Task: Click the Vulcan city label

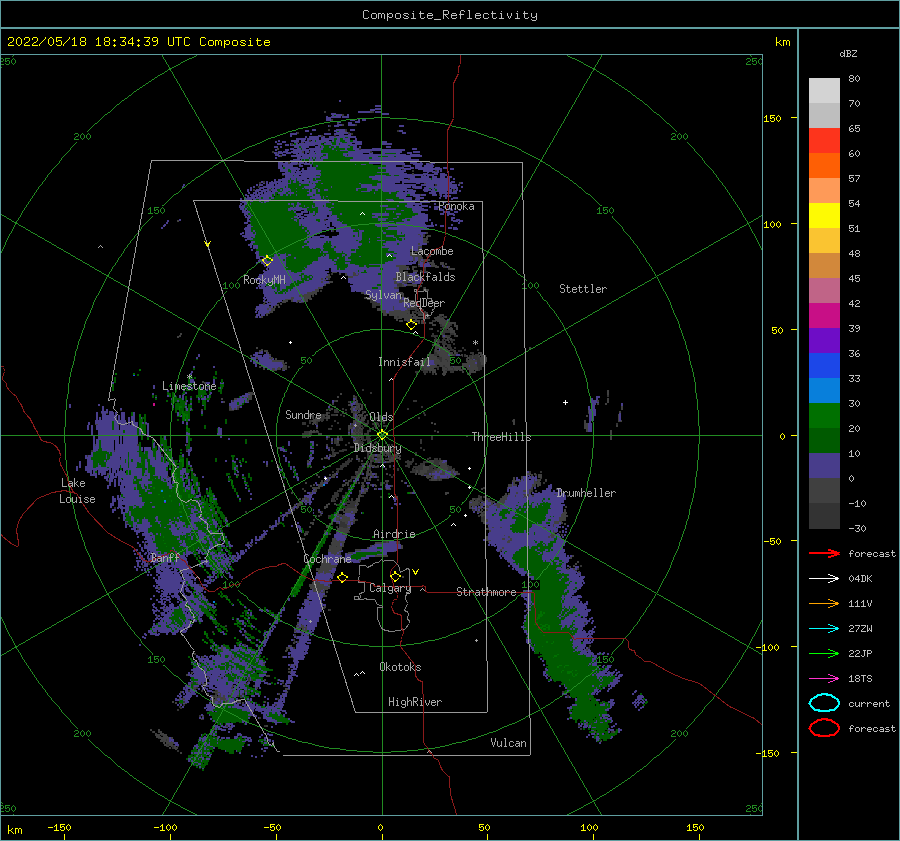Action: (x=508, y=743)
